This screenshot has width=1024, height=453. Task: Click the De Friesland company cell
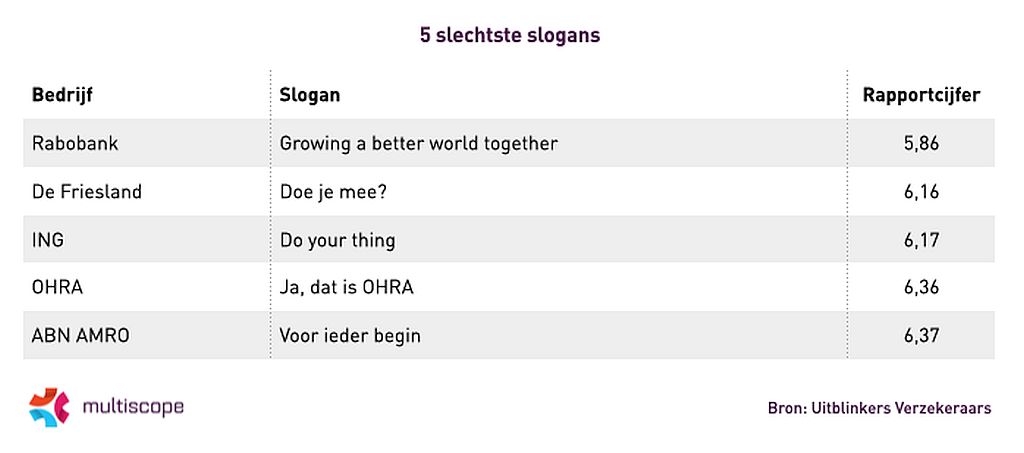[87, 191]
